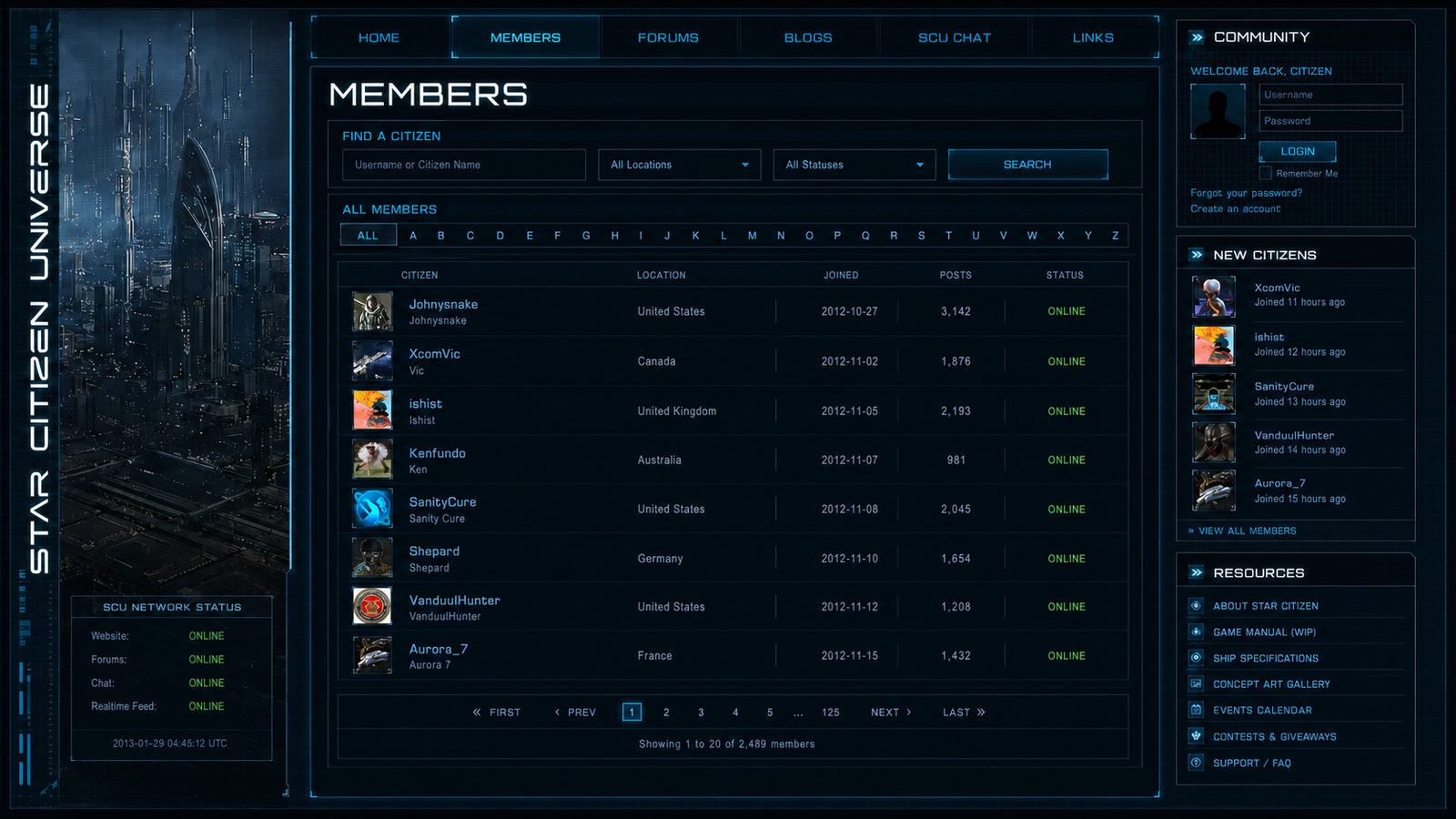
Task: Open the SCU Chat tab
Action: point(955,37)
